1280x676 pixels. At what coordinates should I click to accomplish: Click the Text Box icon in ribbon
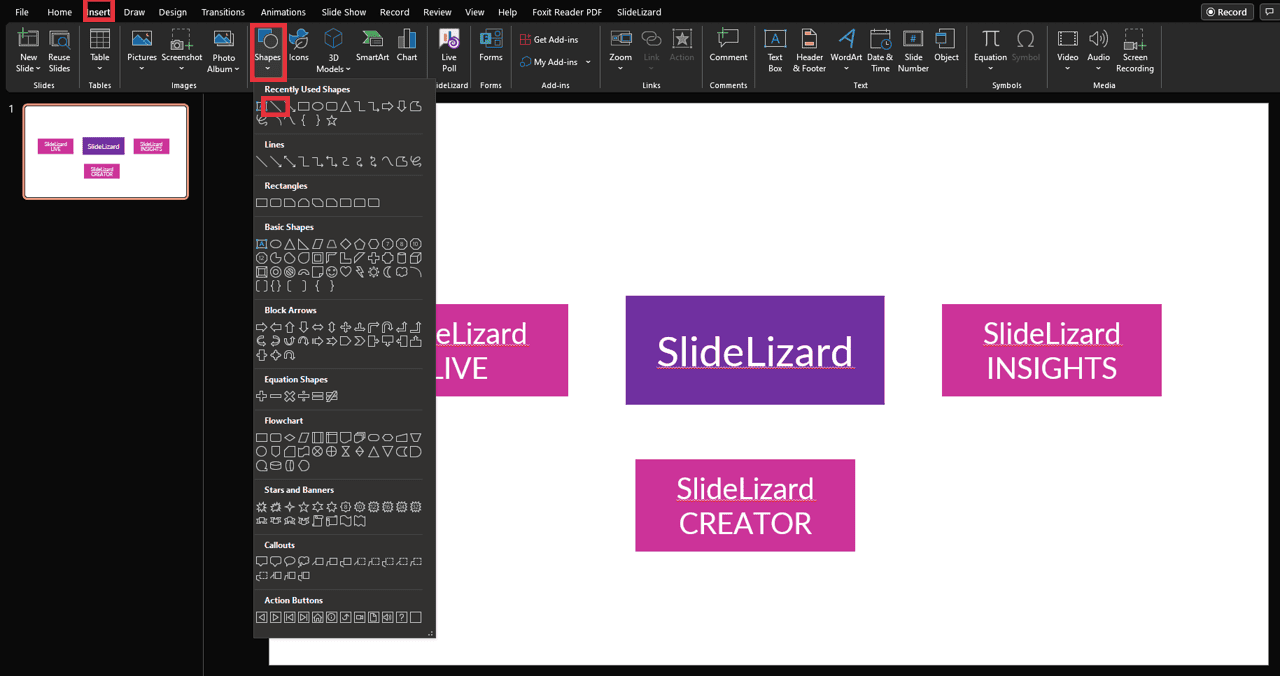click(775, 40)
